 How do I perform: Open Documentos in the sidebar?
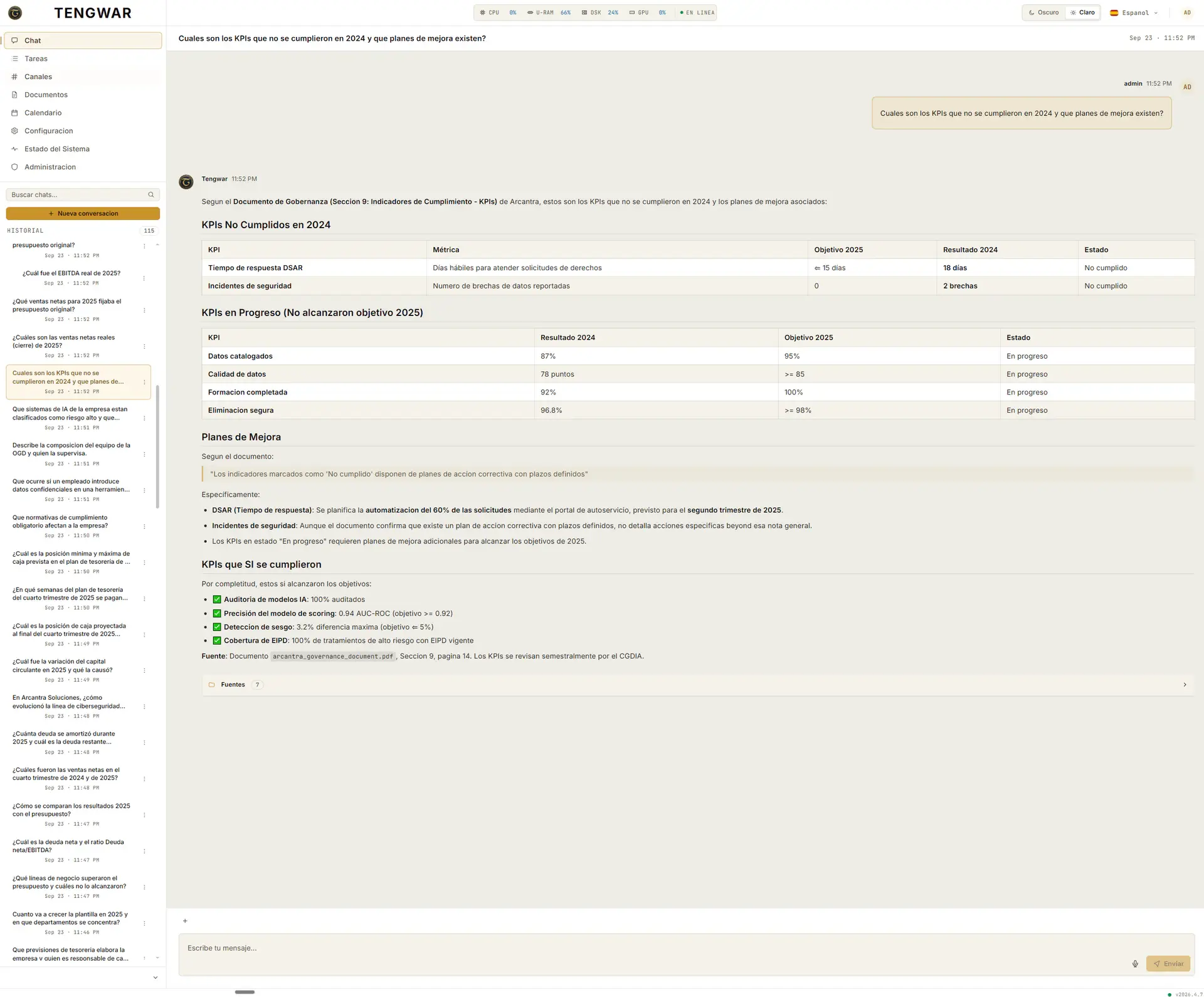(x=83, y=95)
